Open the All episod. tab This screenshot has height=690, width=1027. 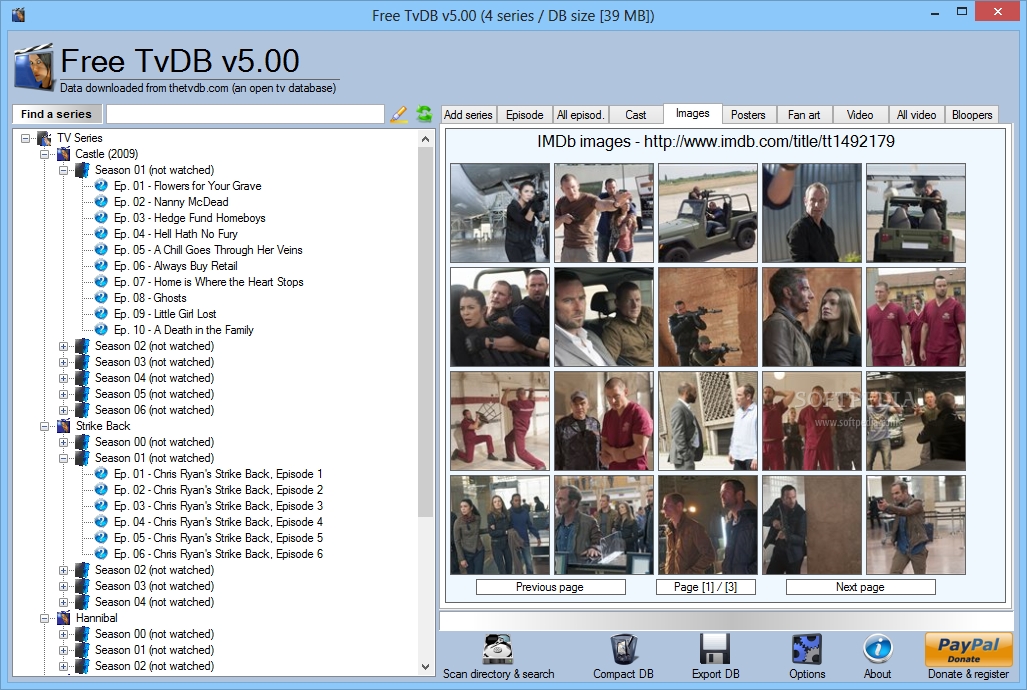[x=580, y=115]
